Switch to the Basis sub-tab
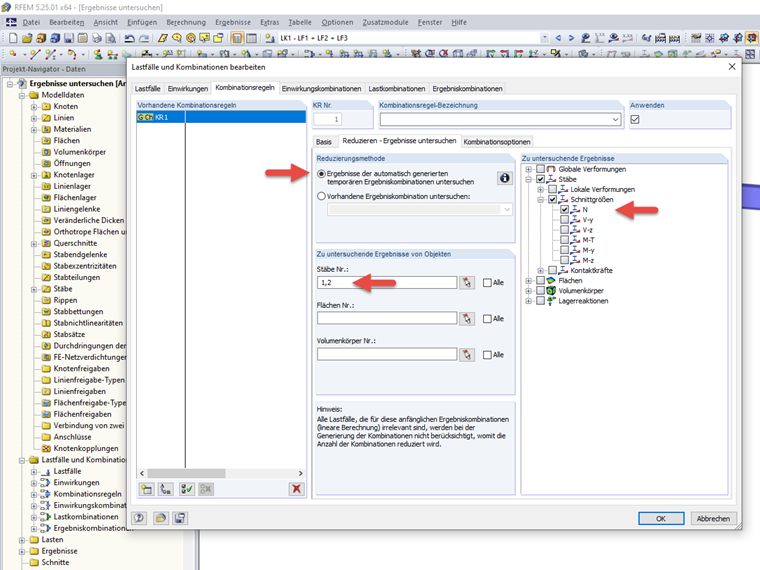The width and height of the screenshot is (760, 570). tap(324, 142)
